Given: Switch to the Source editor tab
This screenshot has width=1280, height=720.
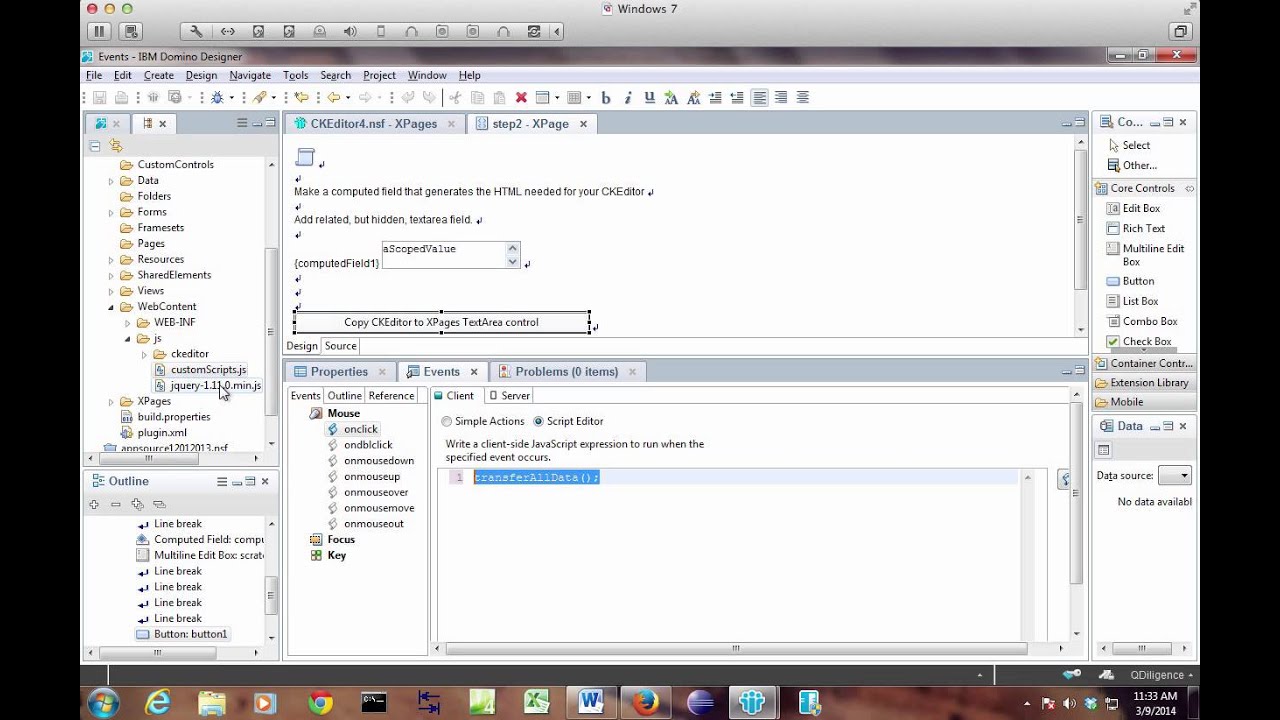Looking at the screenshot, I should coord(340,346).
